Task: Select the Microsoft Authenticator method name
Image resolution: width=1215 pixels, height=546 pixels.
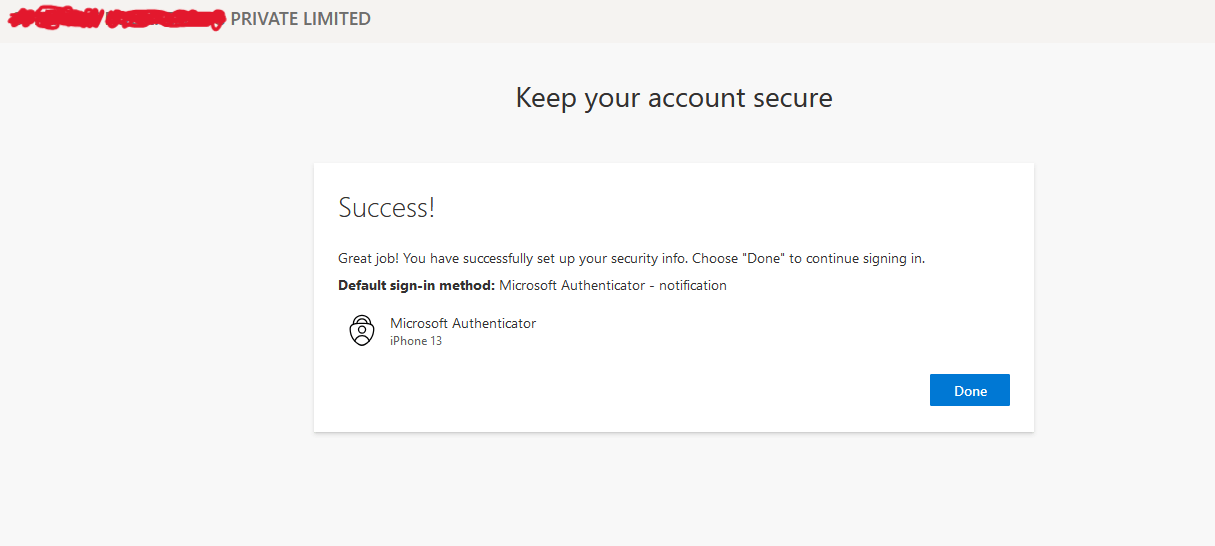Action: point(462,323)
